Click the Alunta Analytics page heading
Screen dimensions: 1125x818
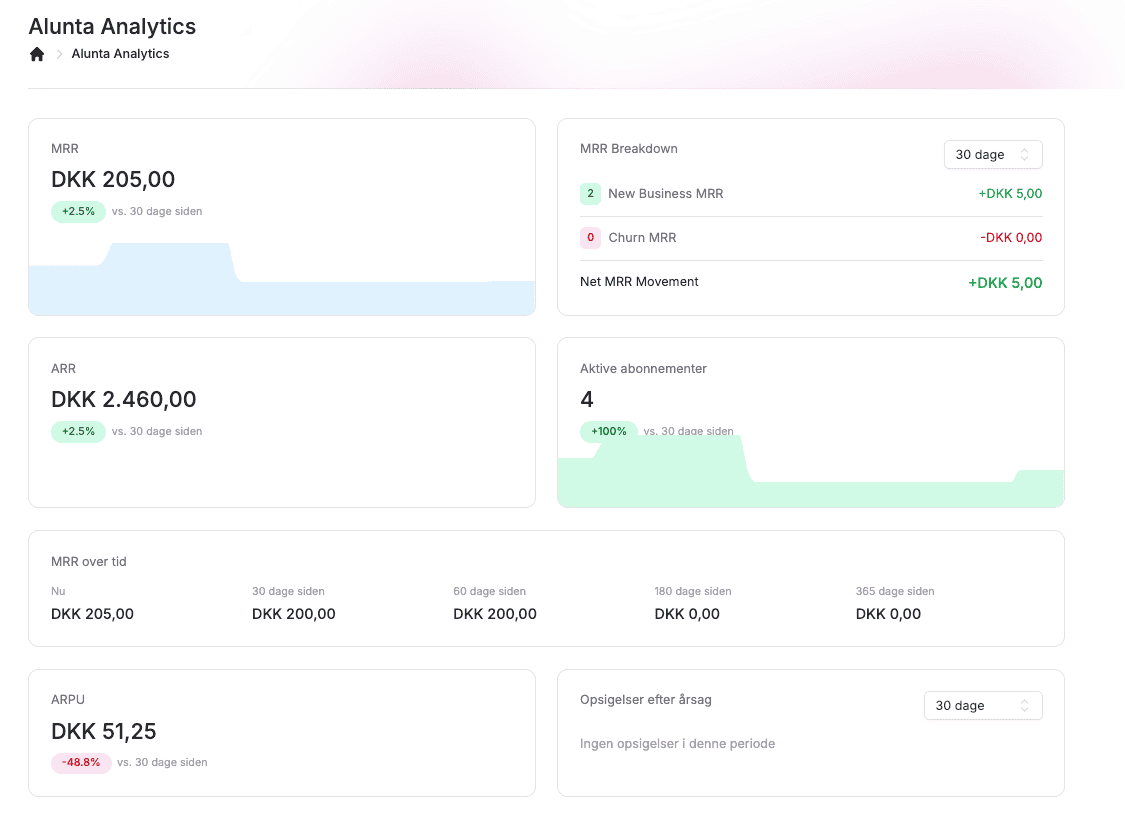pos(112,27)
